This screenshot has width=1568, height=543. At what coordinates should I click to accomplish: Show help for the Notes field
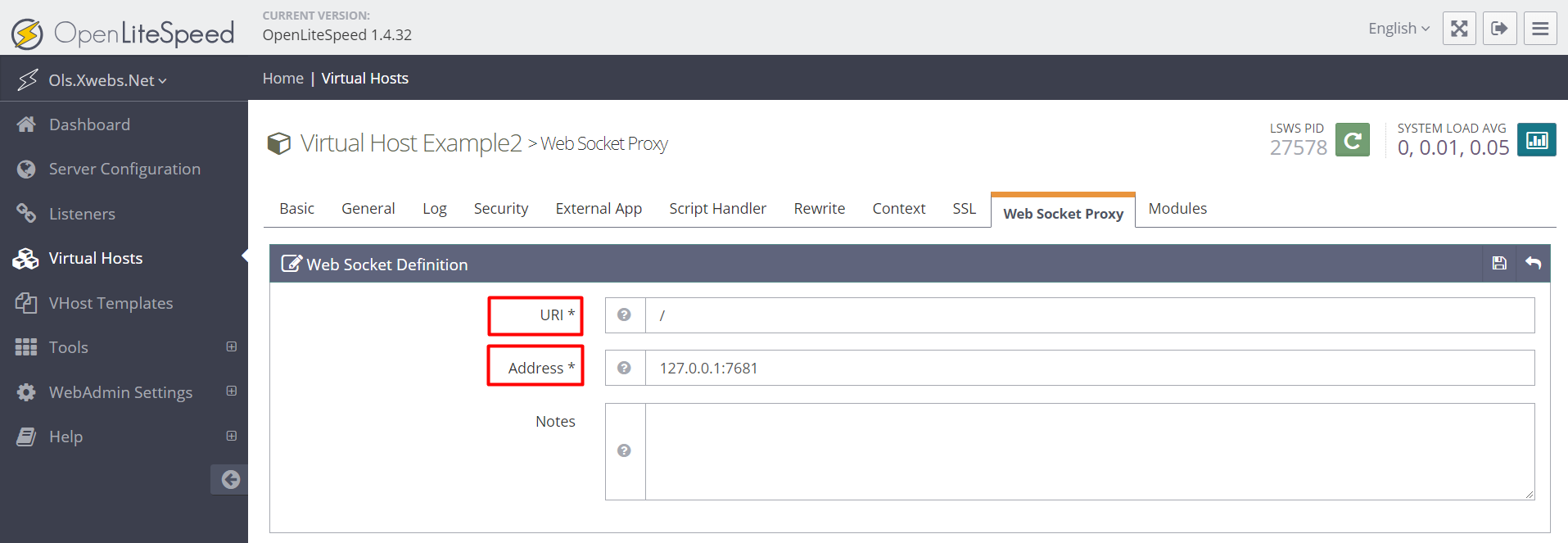[x=624, y=450]
